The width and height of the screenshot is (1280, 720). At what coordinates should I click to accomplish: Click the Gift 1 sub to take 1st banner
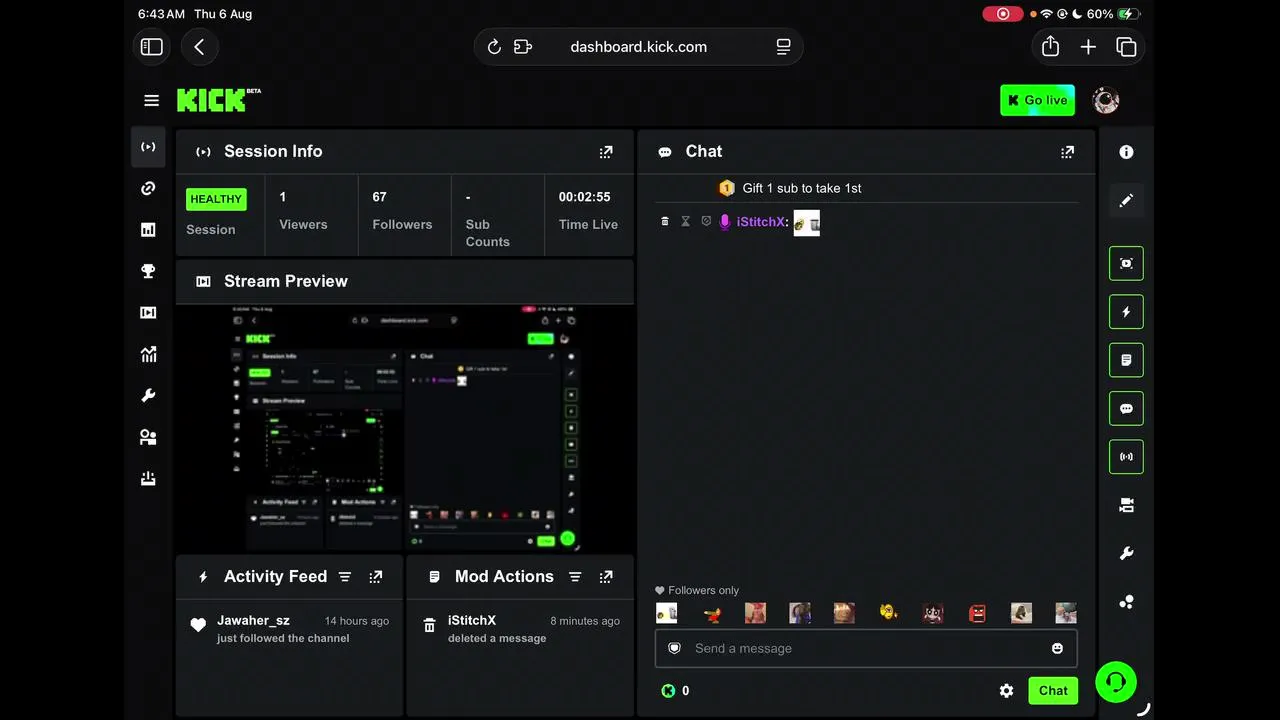(790, 188)
